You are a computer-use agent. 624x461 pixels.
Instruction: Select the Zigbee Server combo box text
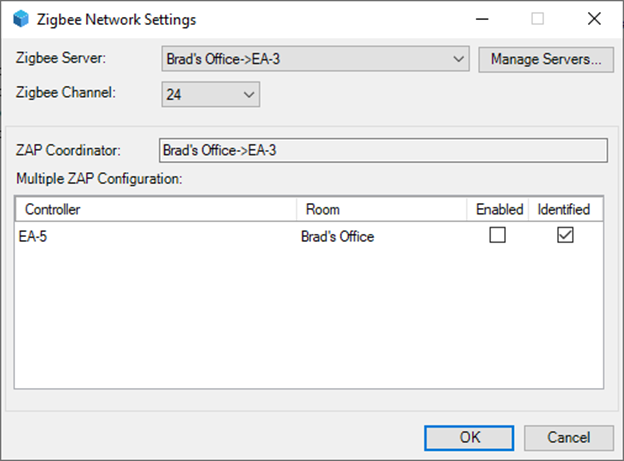[x=223, y=59]
